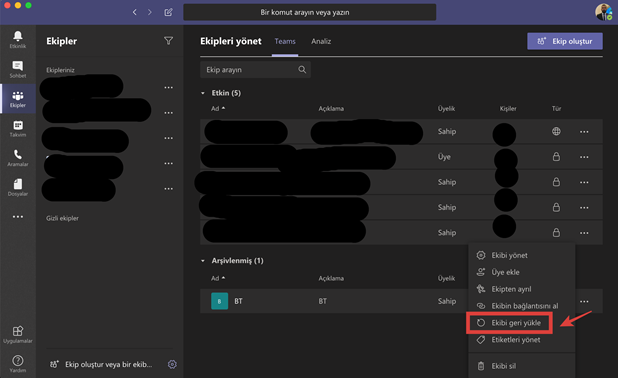Click the globe public type icon

click(x=556, y=131)
